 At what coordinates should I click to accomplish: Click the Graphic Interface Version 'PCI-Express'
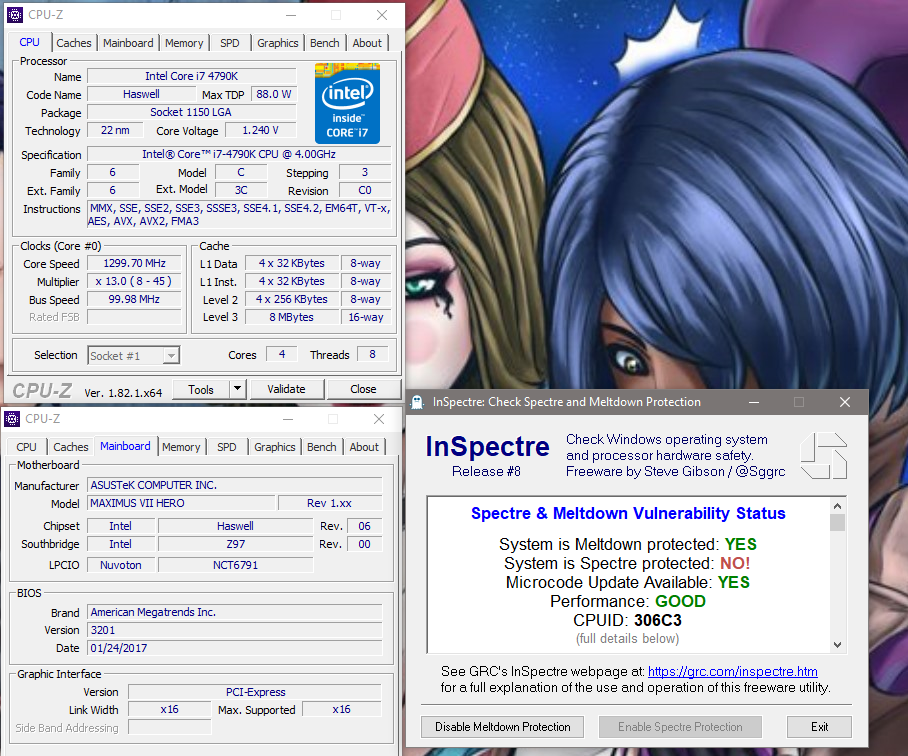pyautogui.click(x=255, y=692)
